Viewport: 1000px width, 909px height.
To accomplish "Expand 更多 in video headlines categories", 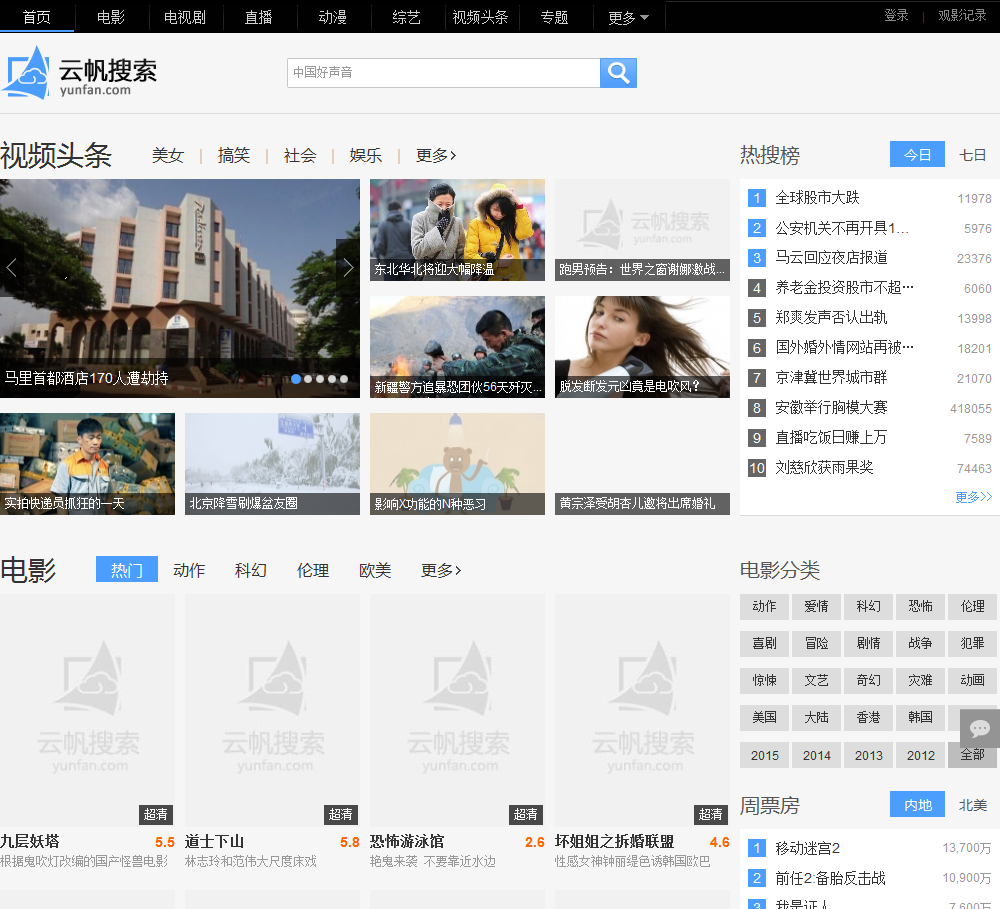I will [x=436, y=155].
